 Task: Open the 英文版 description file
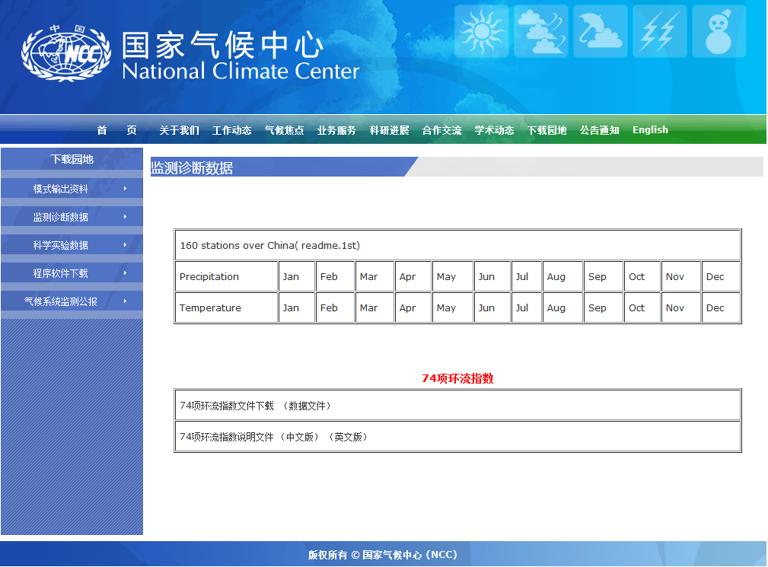tap(348, 437)
